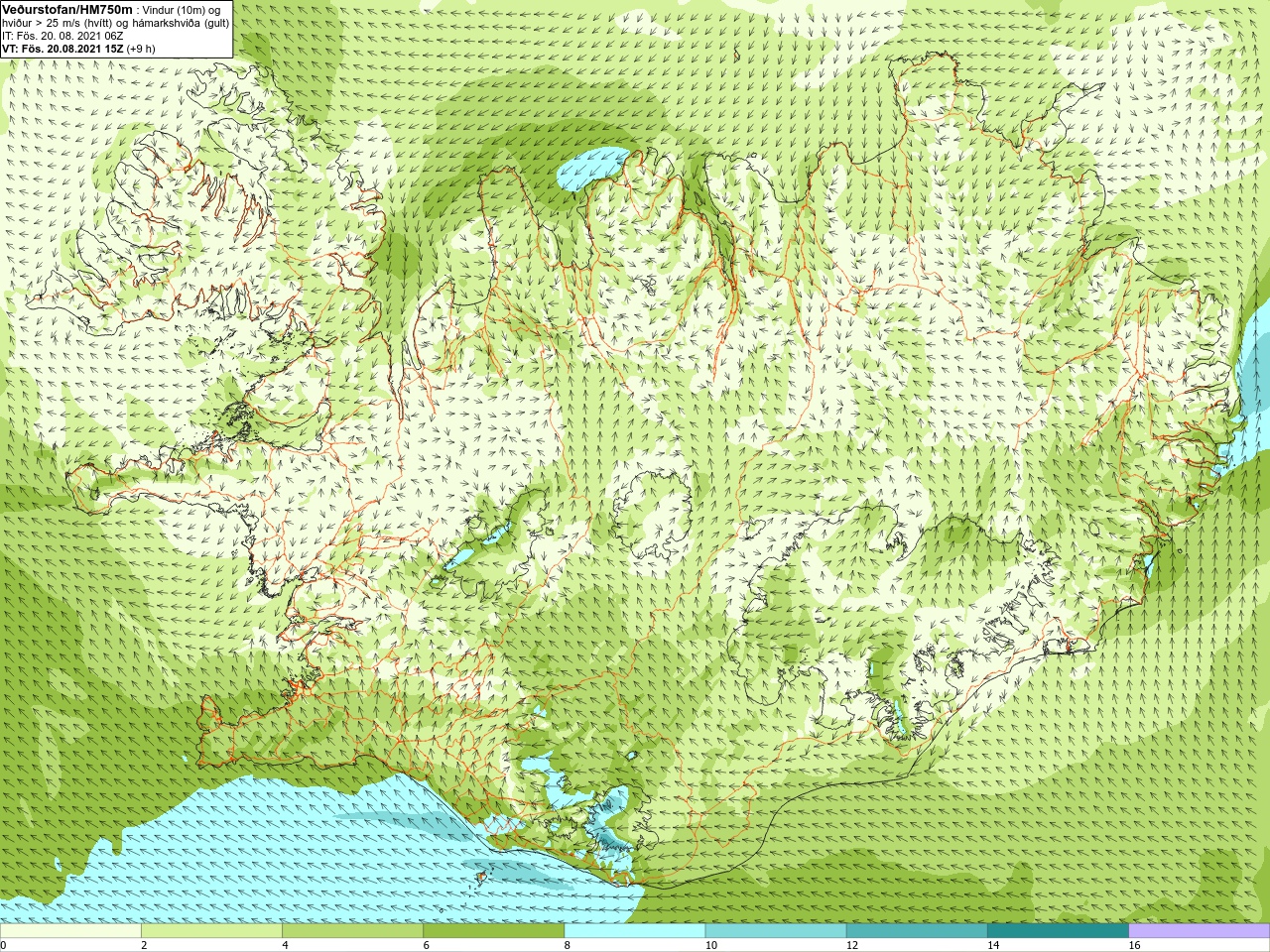Click the VT: Fös. 20.08.2021 15Z valid time

click(76, 48)
